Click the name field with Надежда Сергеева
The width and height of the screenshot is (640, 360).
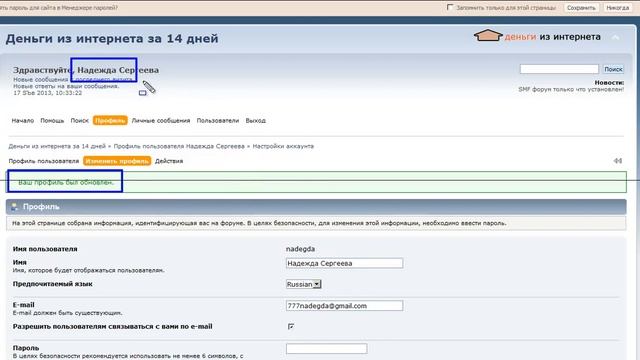[344, 263]
